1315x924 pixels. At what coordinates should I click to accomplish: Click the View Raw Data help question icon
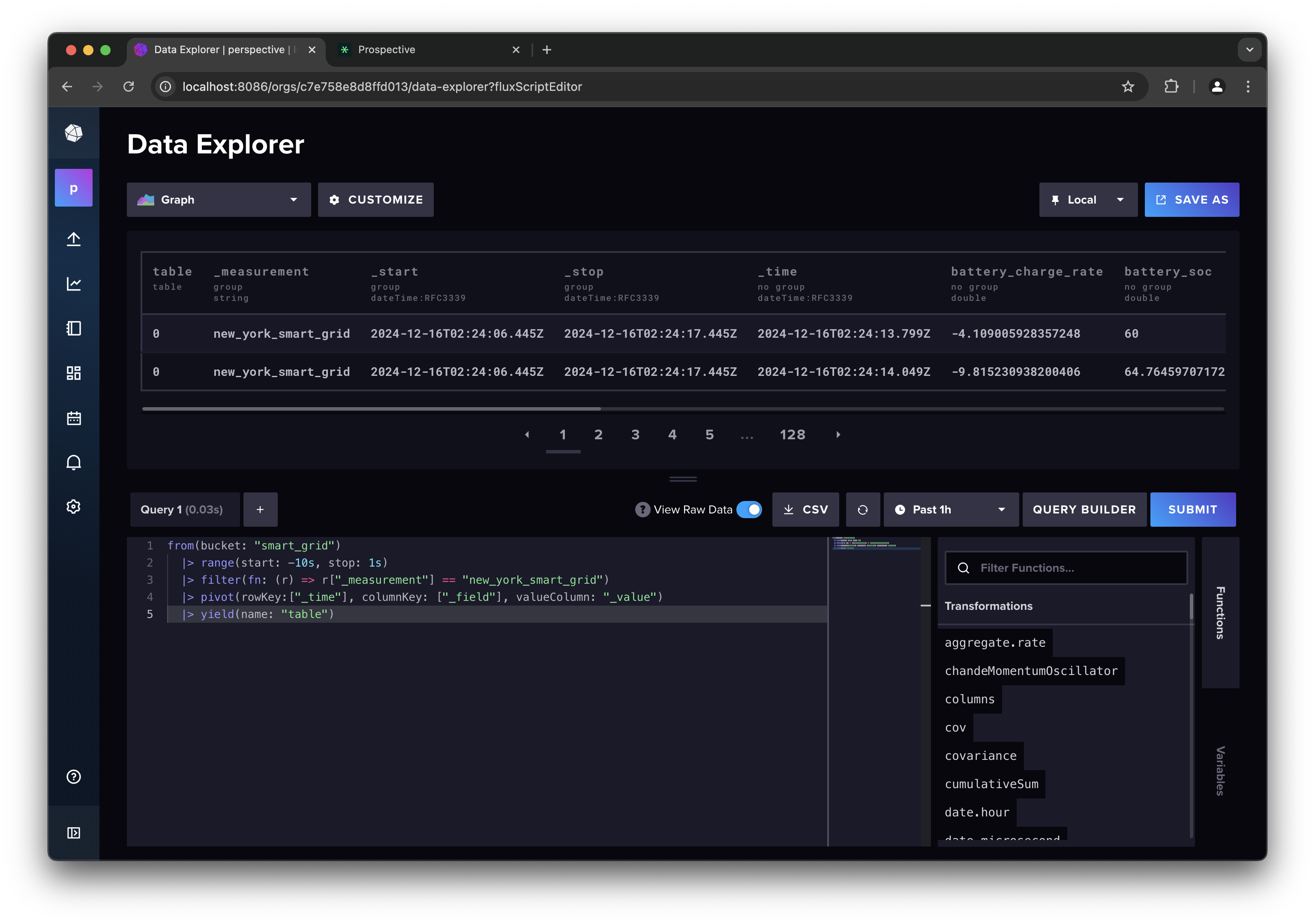click(x=642, y=509)
